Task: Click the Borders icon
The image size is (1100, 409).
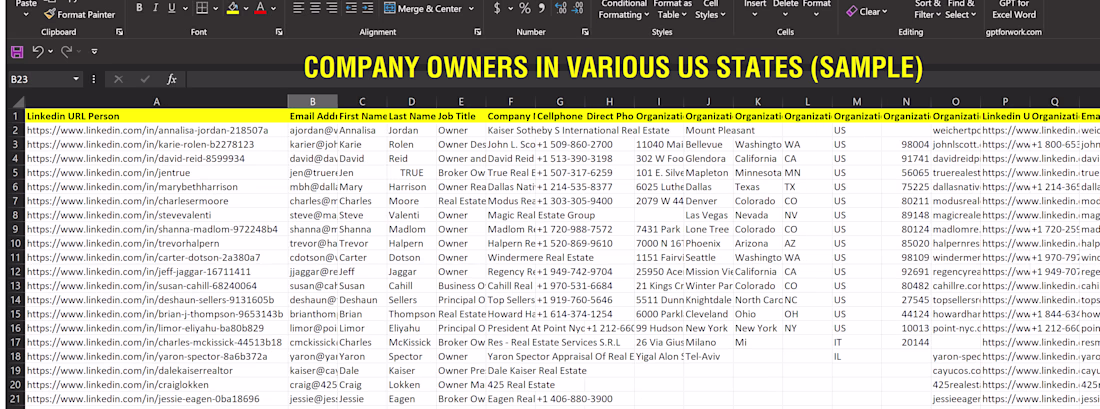Action: [201, 8]
